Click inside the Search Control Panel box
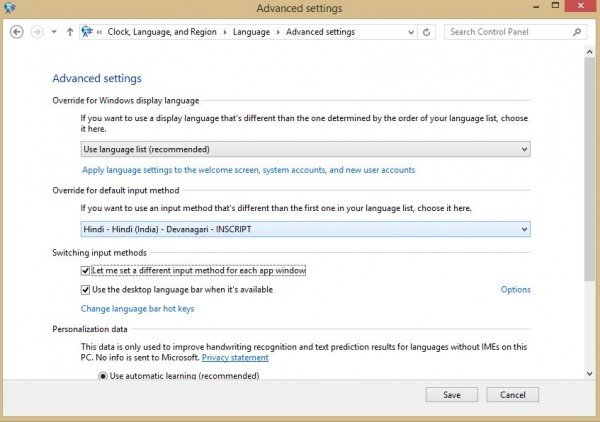 click(x=508, y=32)
